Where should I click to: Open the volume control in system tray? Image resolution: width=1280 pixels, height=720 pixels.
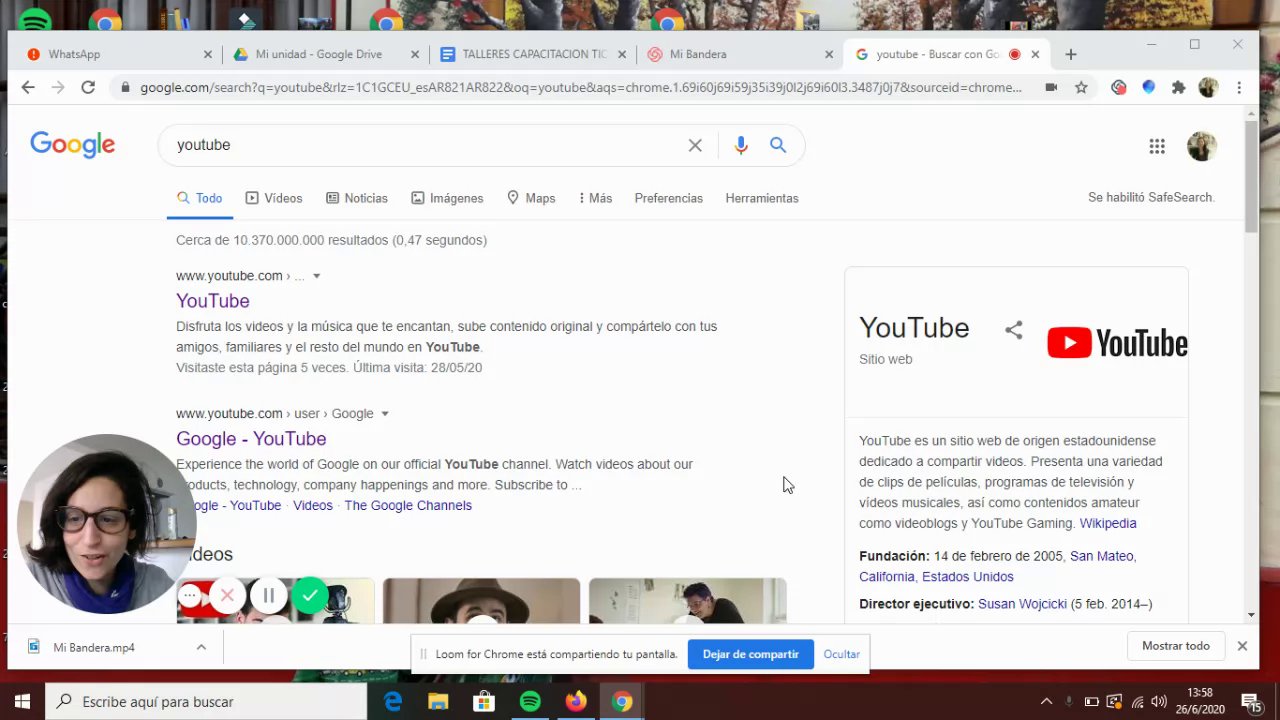1159,702
